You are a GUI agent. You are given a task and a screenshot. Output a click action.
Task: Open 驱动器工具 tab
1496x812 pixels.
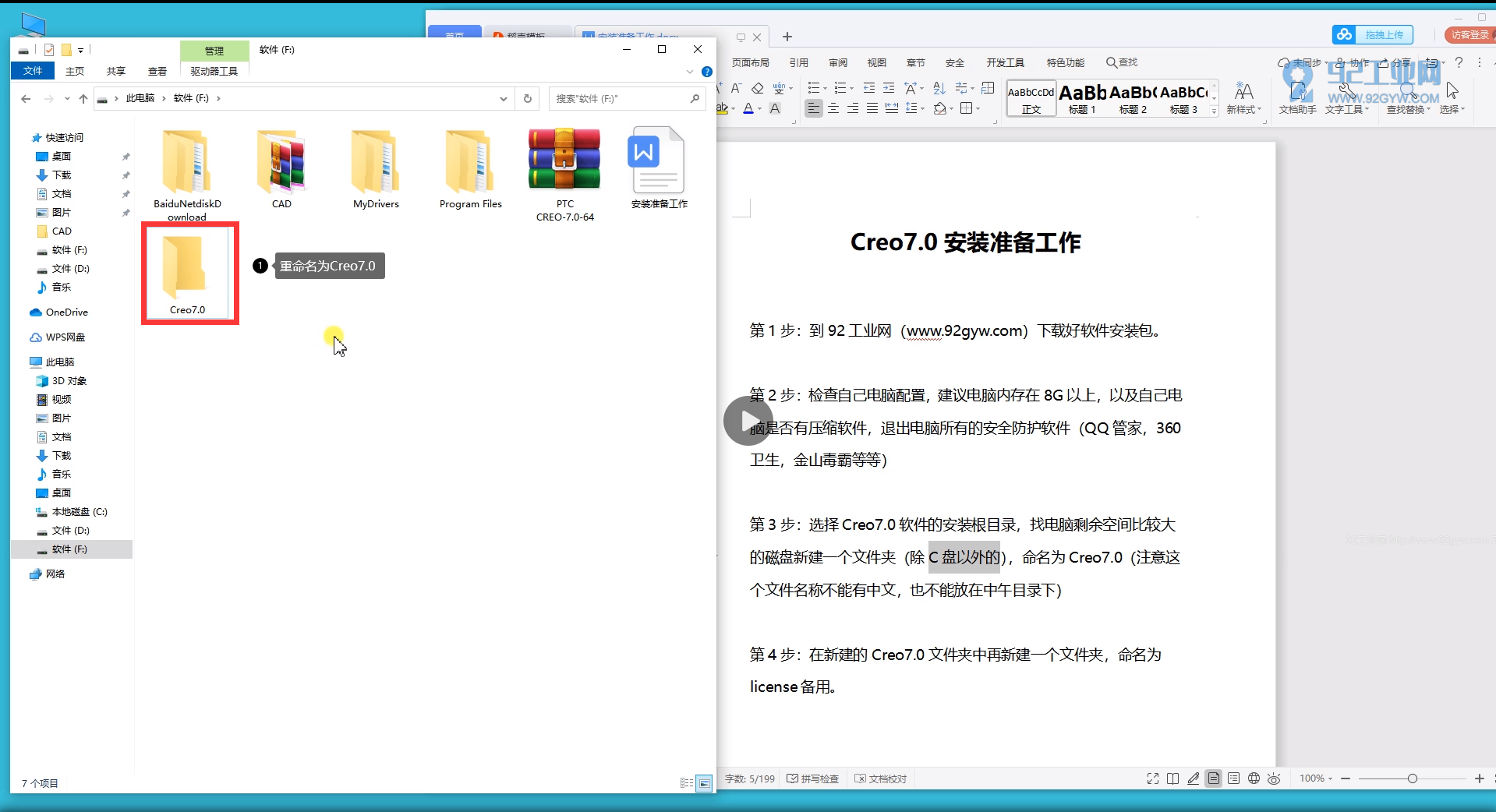click(x=214, y=71)
